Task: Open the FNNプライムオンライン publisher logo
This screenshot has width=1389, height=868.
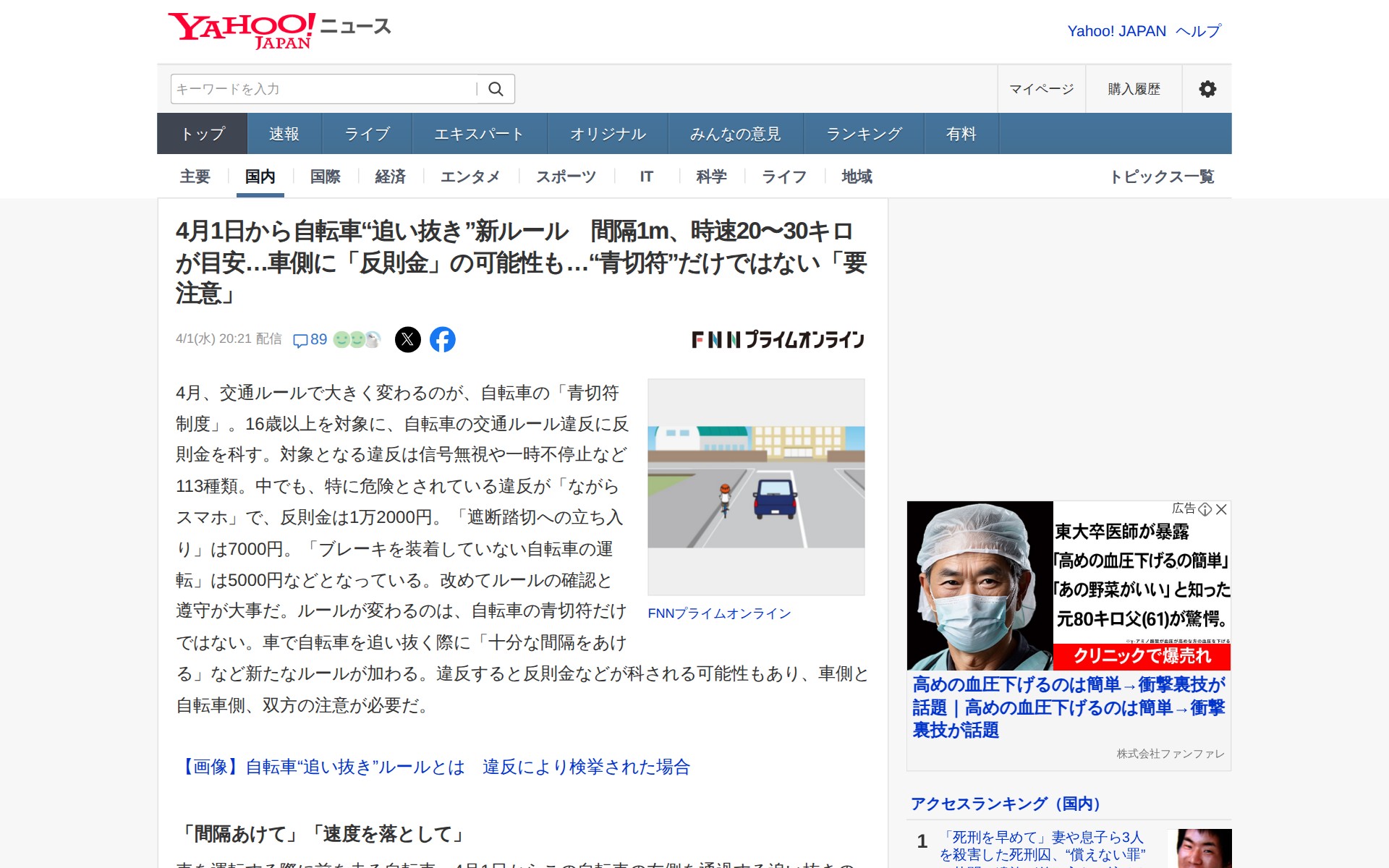Action: (778, 339)
